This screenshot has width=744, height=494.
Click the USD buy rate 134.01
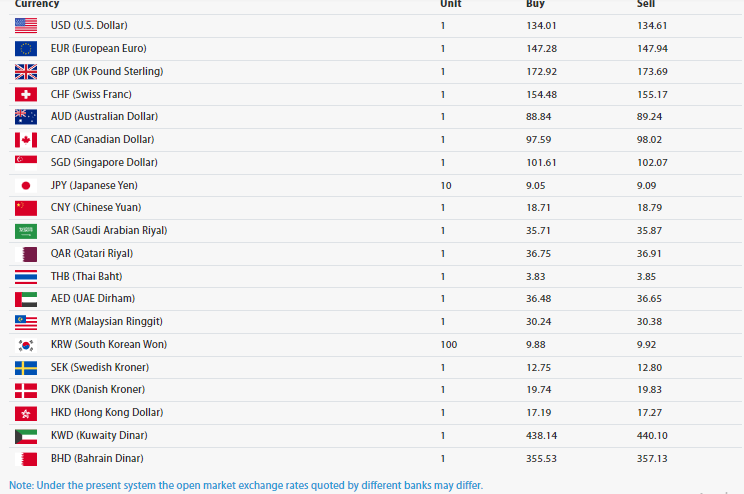(540, 25)
